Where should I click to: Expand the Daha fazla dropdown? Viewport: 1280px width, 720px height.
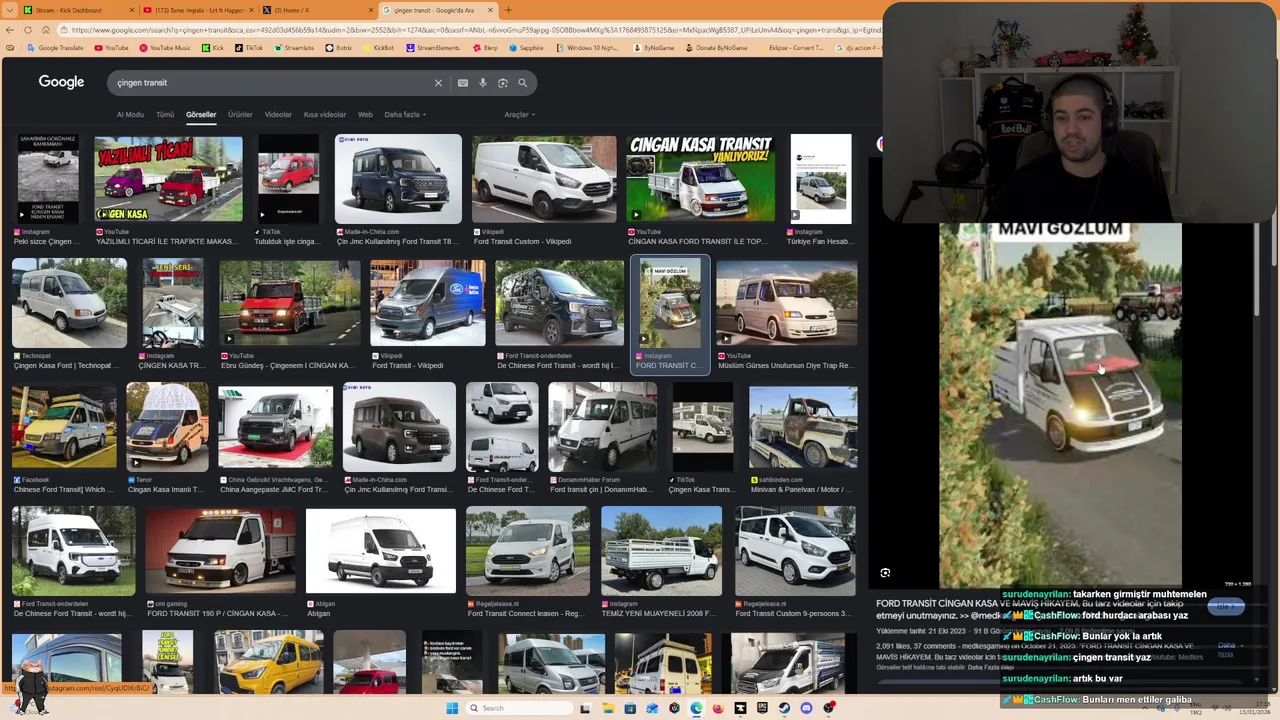[x=405, y=115]
